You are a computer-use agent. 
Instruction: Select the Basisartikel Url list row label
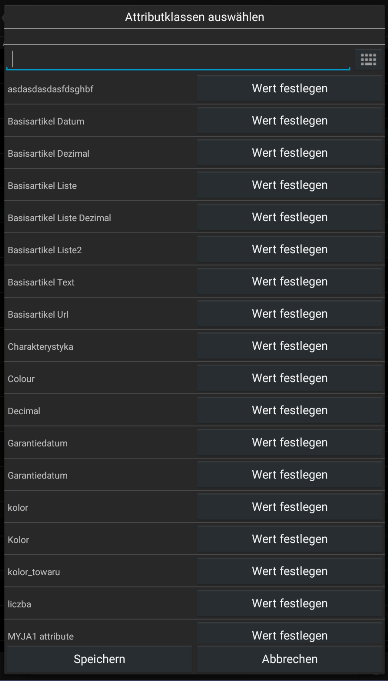tap(38, 314)
